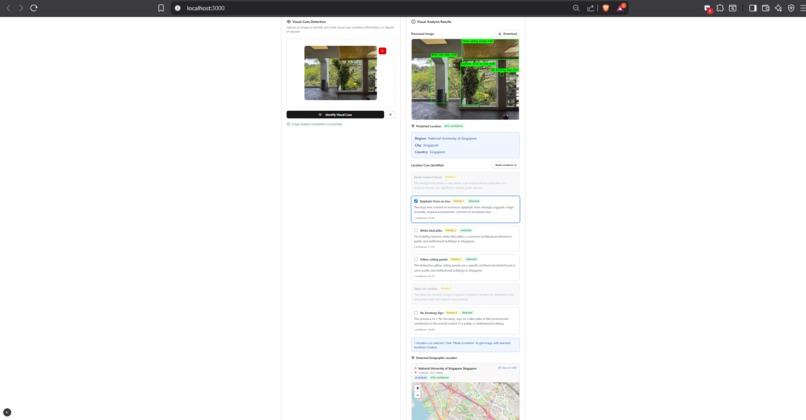Go forward using the browser forward arrow

coord(21,8)
